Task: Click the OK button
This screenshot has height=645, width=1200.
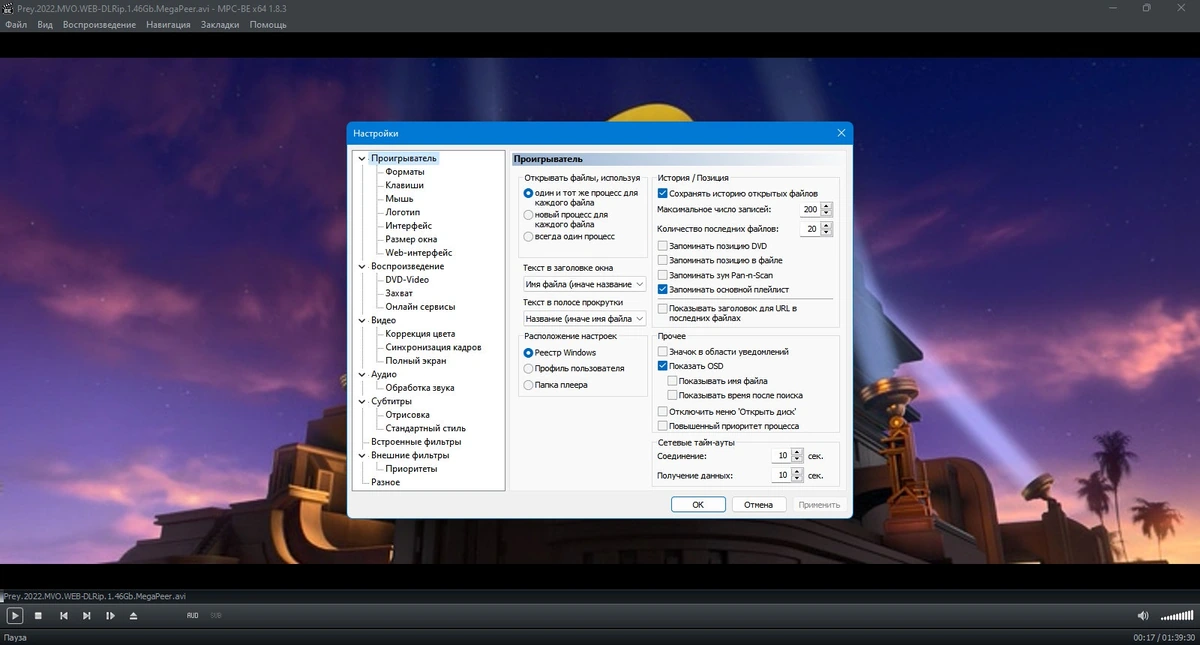Action: point(698,505)
